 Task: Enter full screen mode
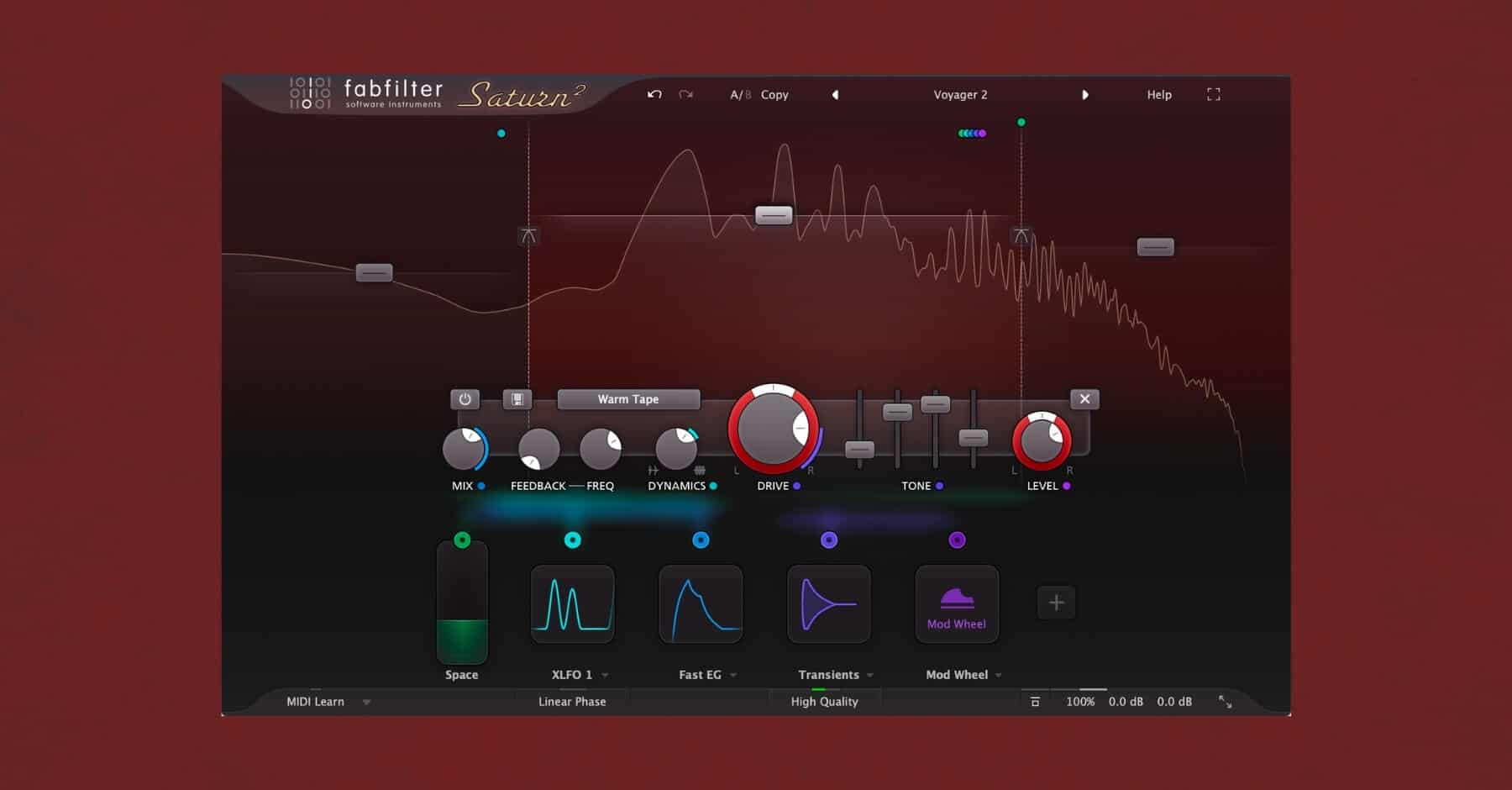point(1213,94)
